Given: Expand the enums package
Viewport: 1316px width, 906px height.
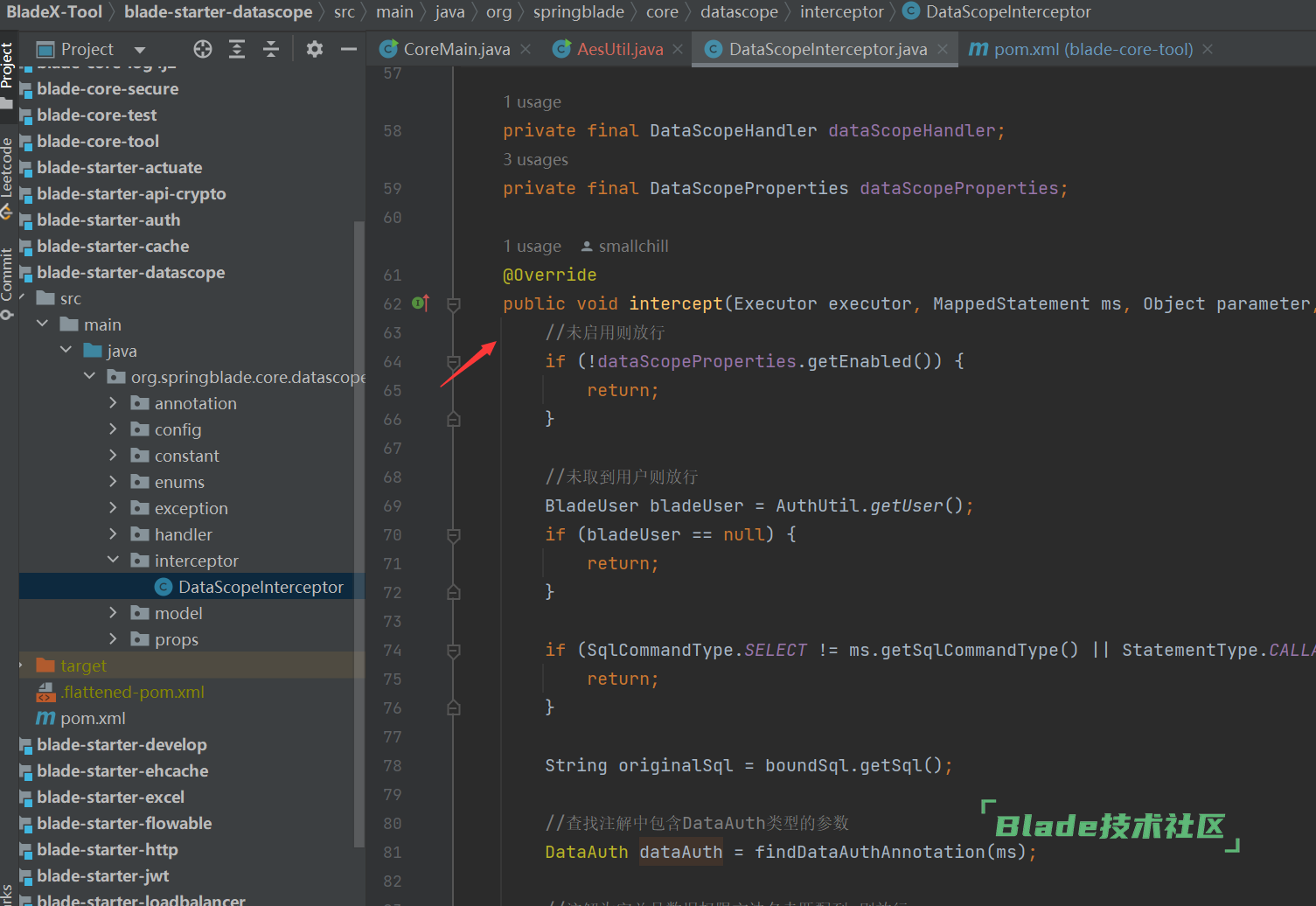Looking at the screenshot, I should [x=113, y=482].
